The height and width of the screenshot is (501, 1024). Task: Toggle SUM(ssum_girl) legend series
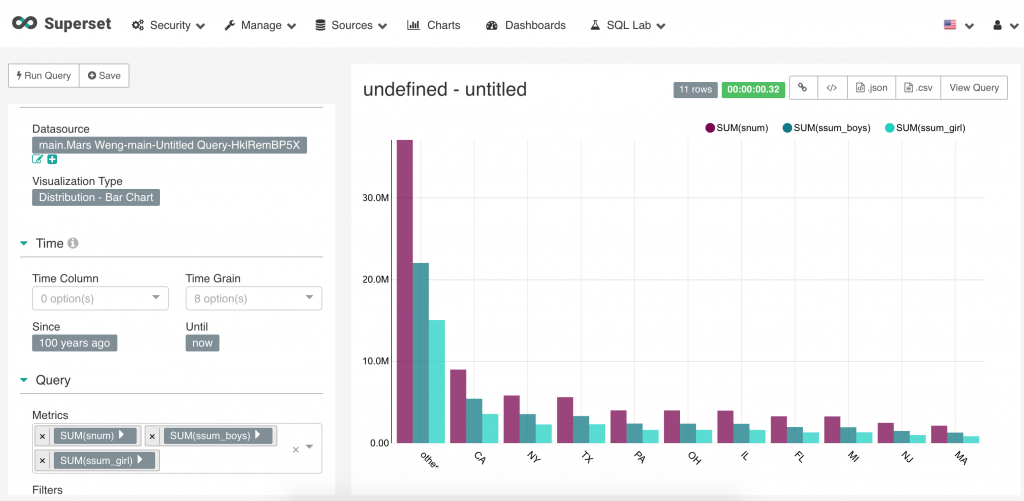[925, 128]
